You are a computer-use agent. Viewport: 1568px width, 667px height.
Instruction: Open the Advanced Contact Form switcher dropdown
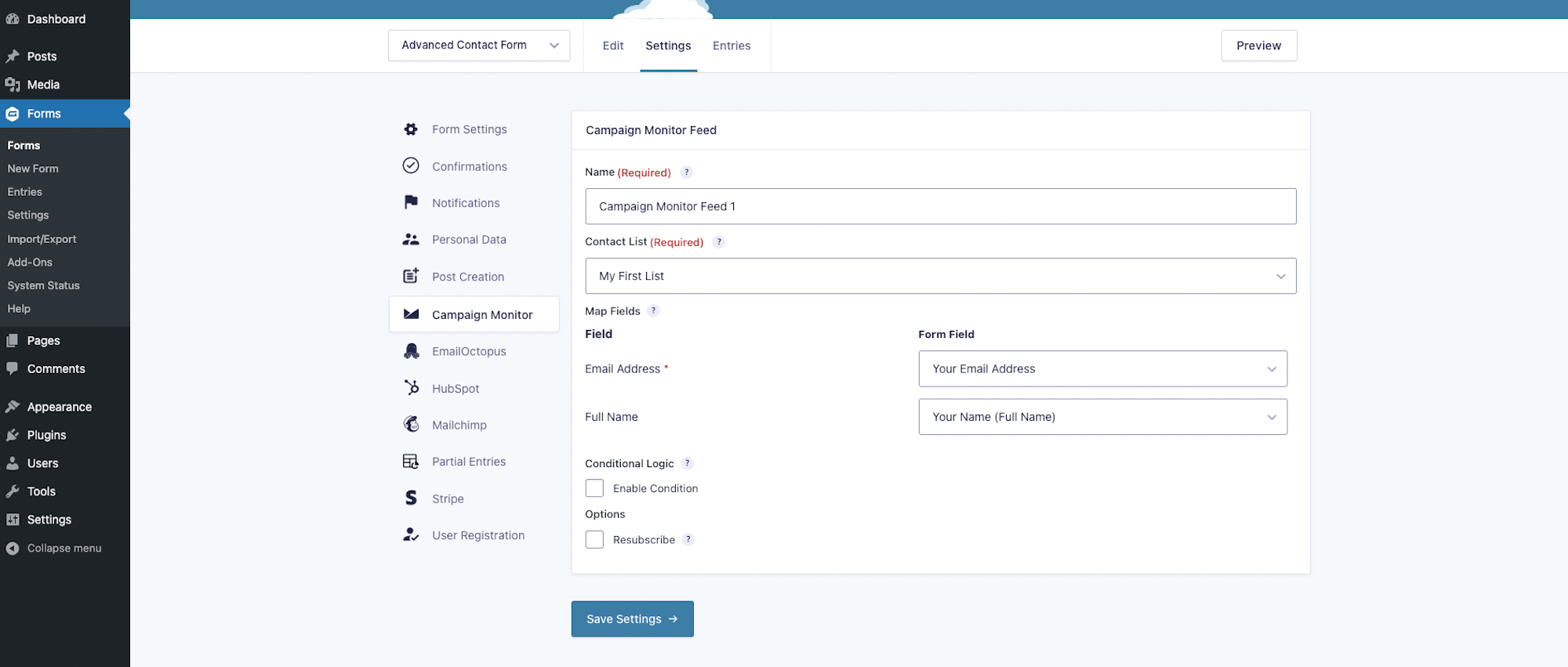[x=479, y=45]
